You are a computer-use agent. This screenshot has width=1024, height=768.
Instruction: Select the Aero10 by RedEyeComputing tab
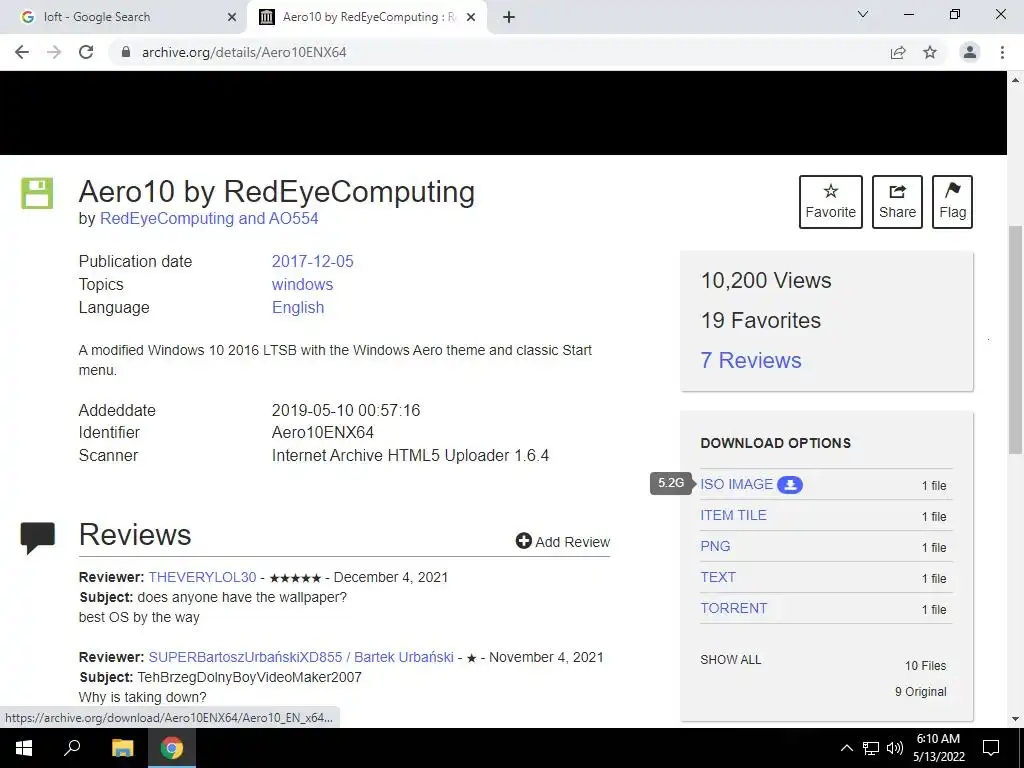(366, 17)
